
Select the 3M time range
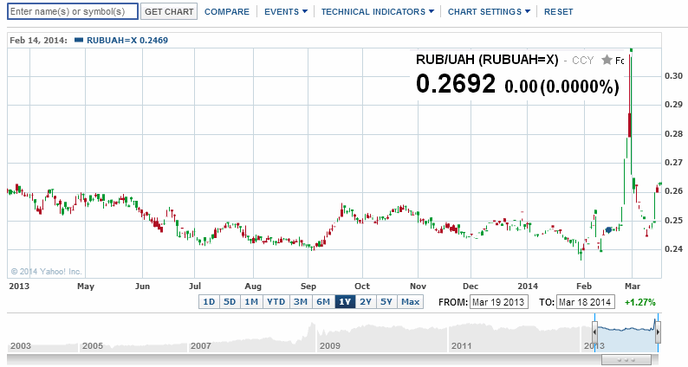[x=301, y=302]
